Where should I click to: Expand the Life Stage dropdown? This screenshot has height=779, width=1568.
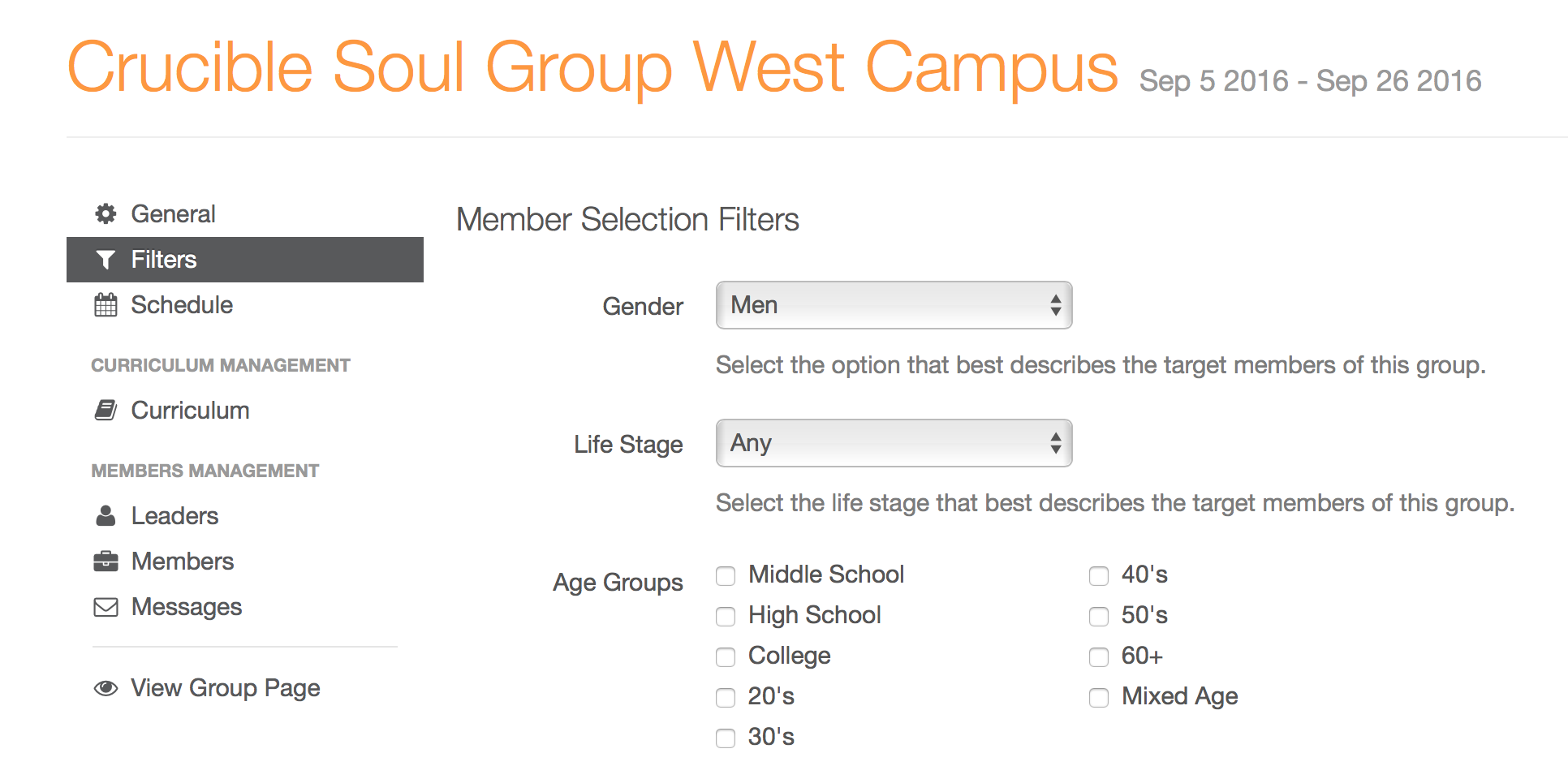[894, 443]
